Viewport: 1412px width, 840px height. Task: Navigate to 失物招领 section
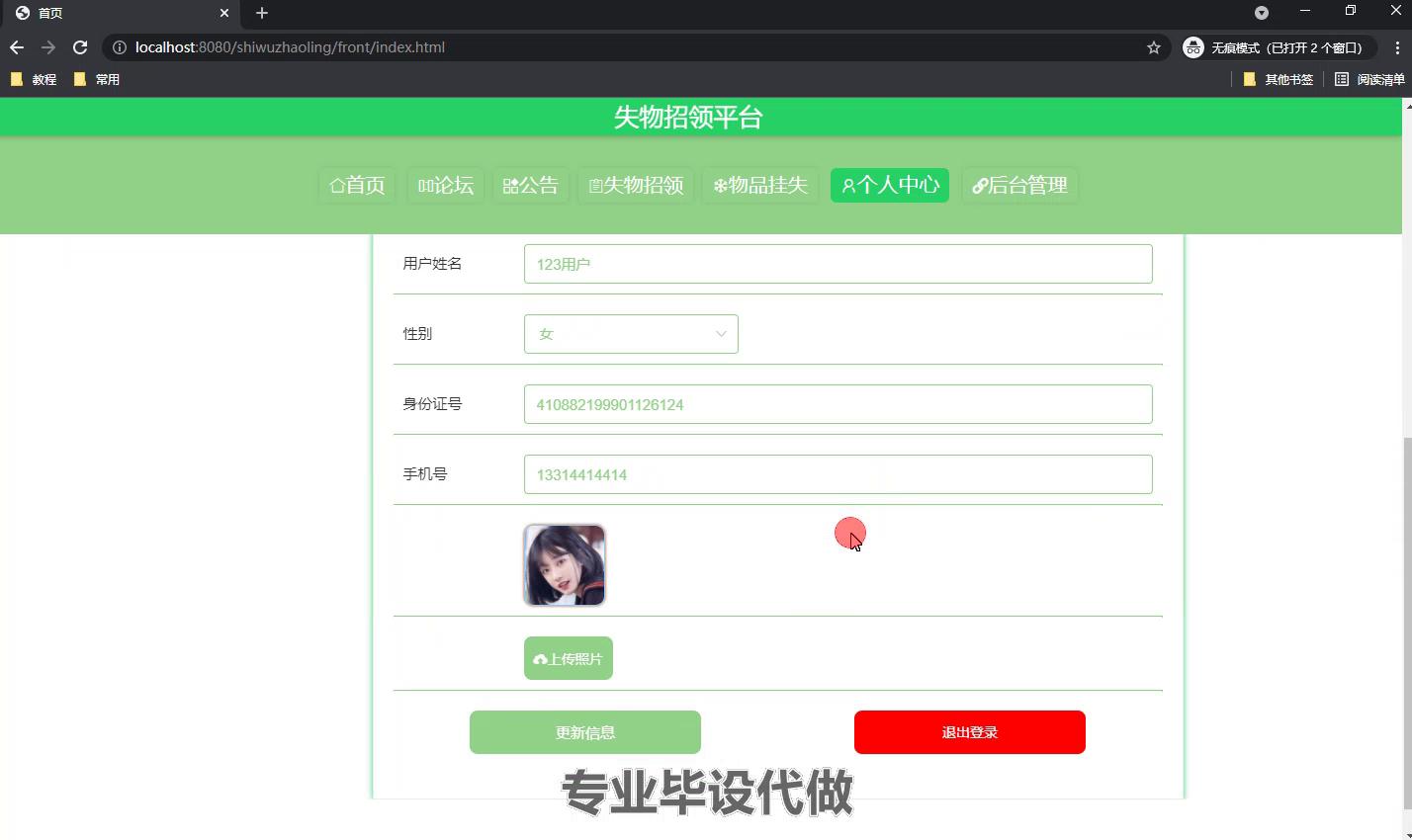click(636, 185)
